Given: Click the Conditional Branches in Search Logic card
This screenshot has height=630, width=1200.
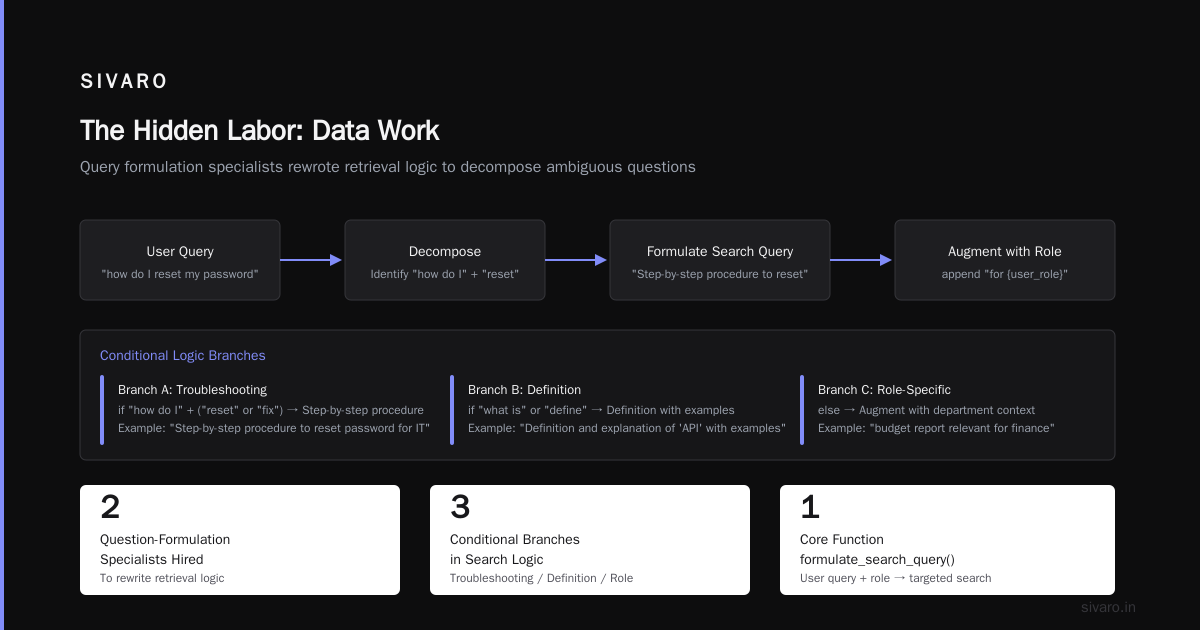Looking at the screenshot, I should click(590, 540).
